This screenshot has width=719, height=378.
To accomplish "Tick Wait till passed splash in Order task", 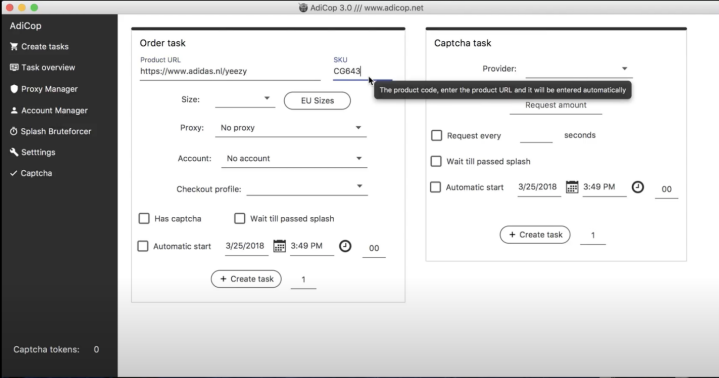I will coord(239,218).
